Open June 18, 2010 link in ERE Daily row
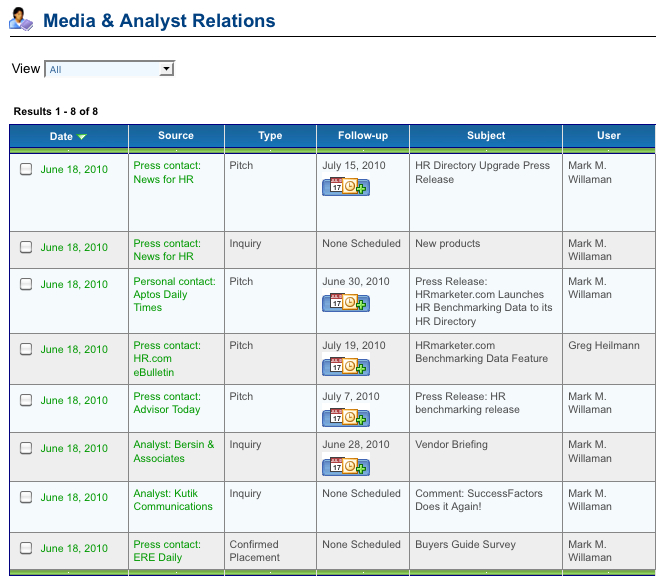Viewport: 656px width, 584px height. (74, 548)
